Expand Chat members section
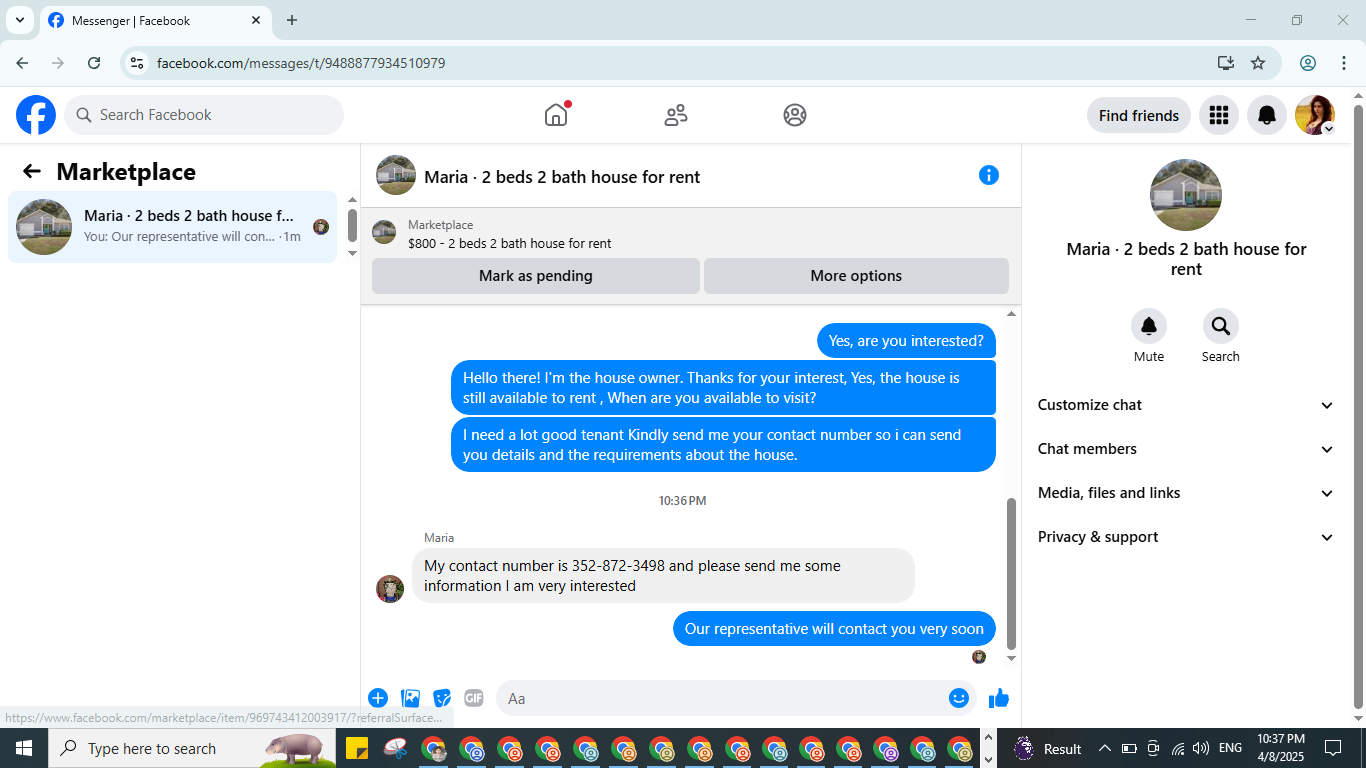Viewport: 1366px width, 768px height. (x=1186, y=449)
